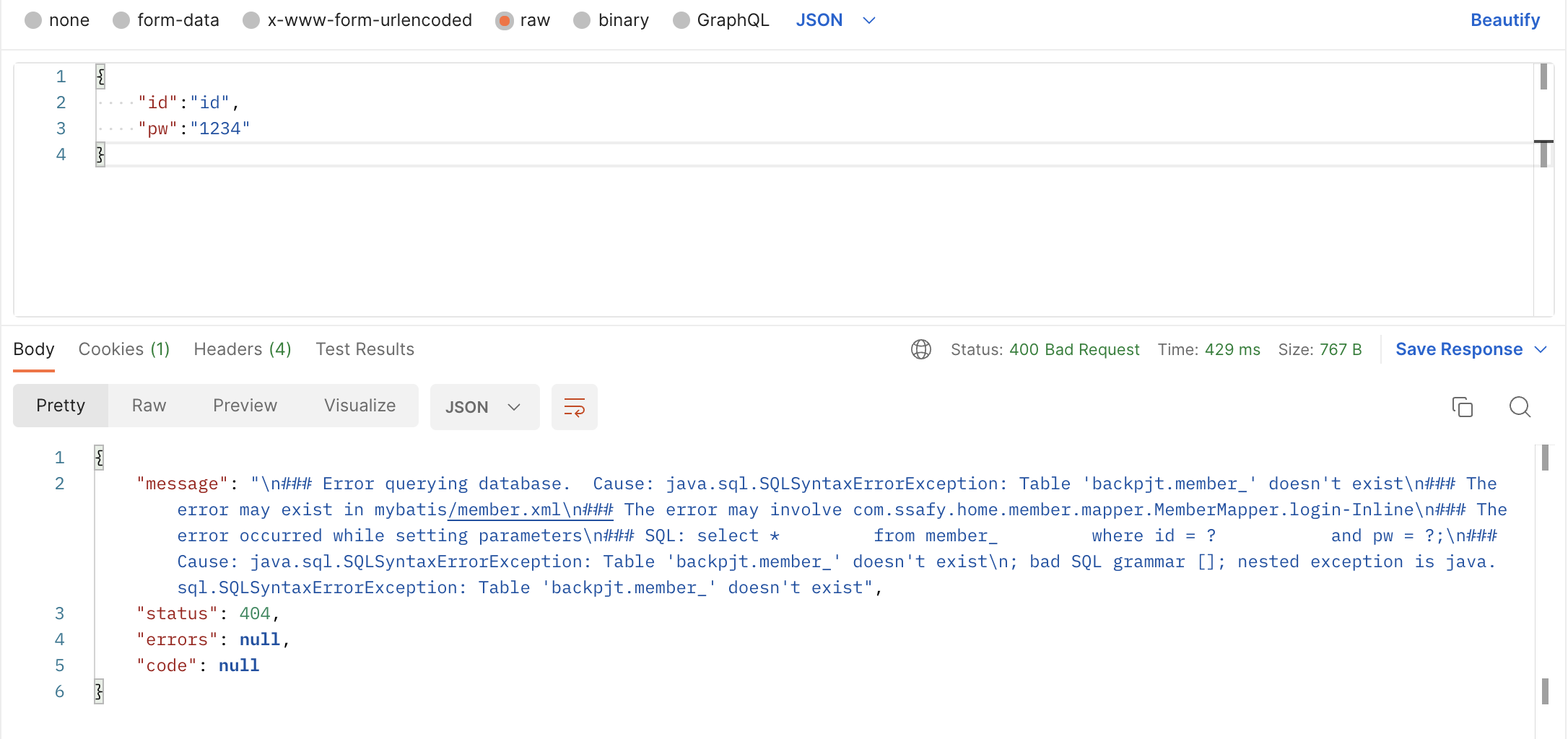
Task: Copy the response body with the copy icon
Action: pos(1462,407)
